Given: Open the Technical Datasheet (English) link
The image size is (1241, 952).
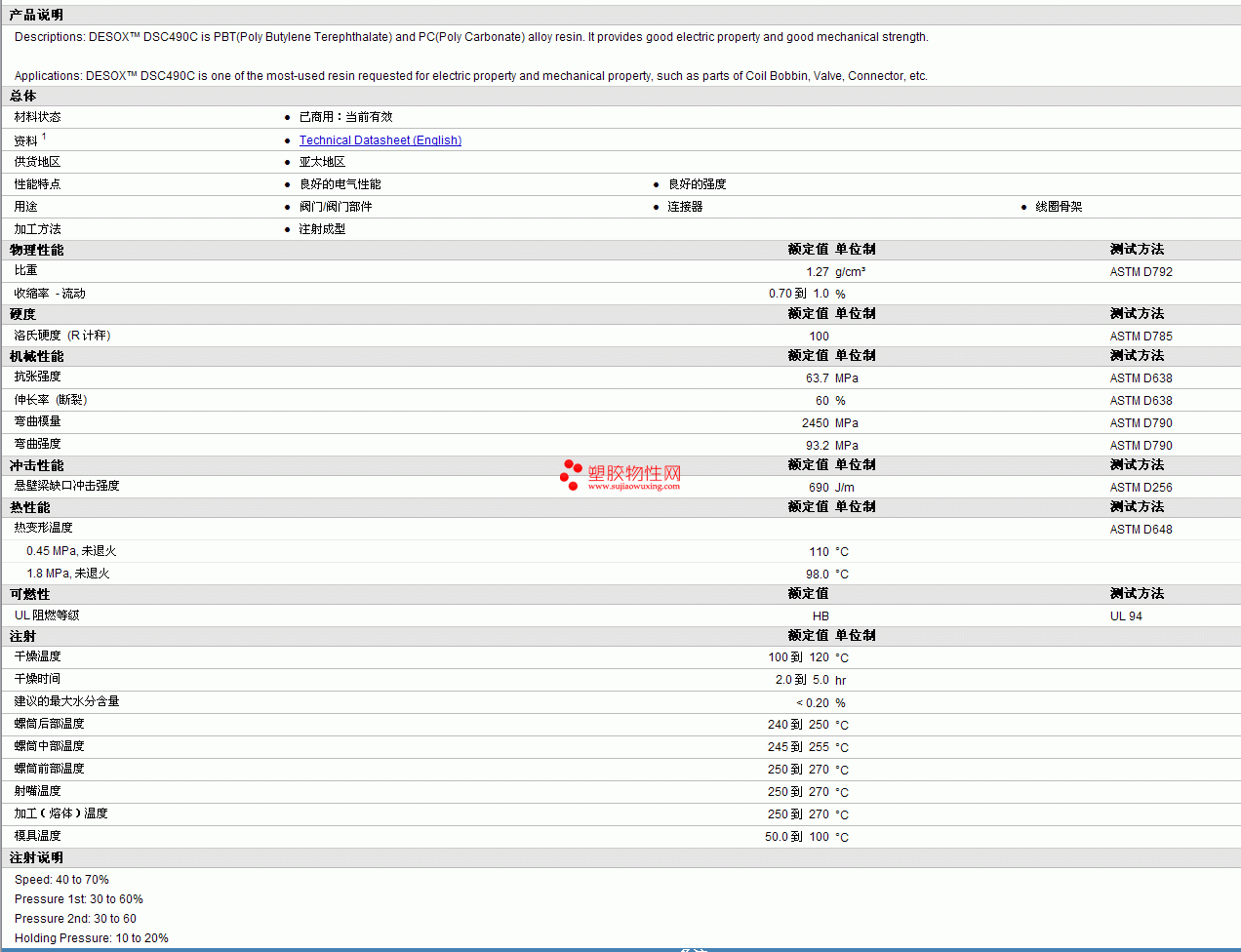Looking at the screenshot, I should 380,140.
